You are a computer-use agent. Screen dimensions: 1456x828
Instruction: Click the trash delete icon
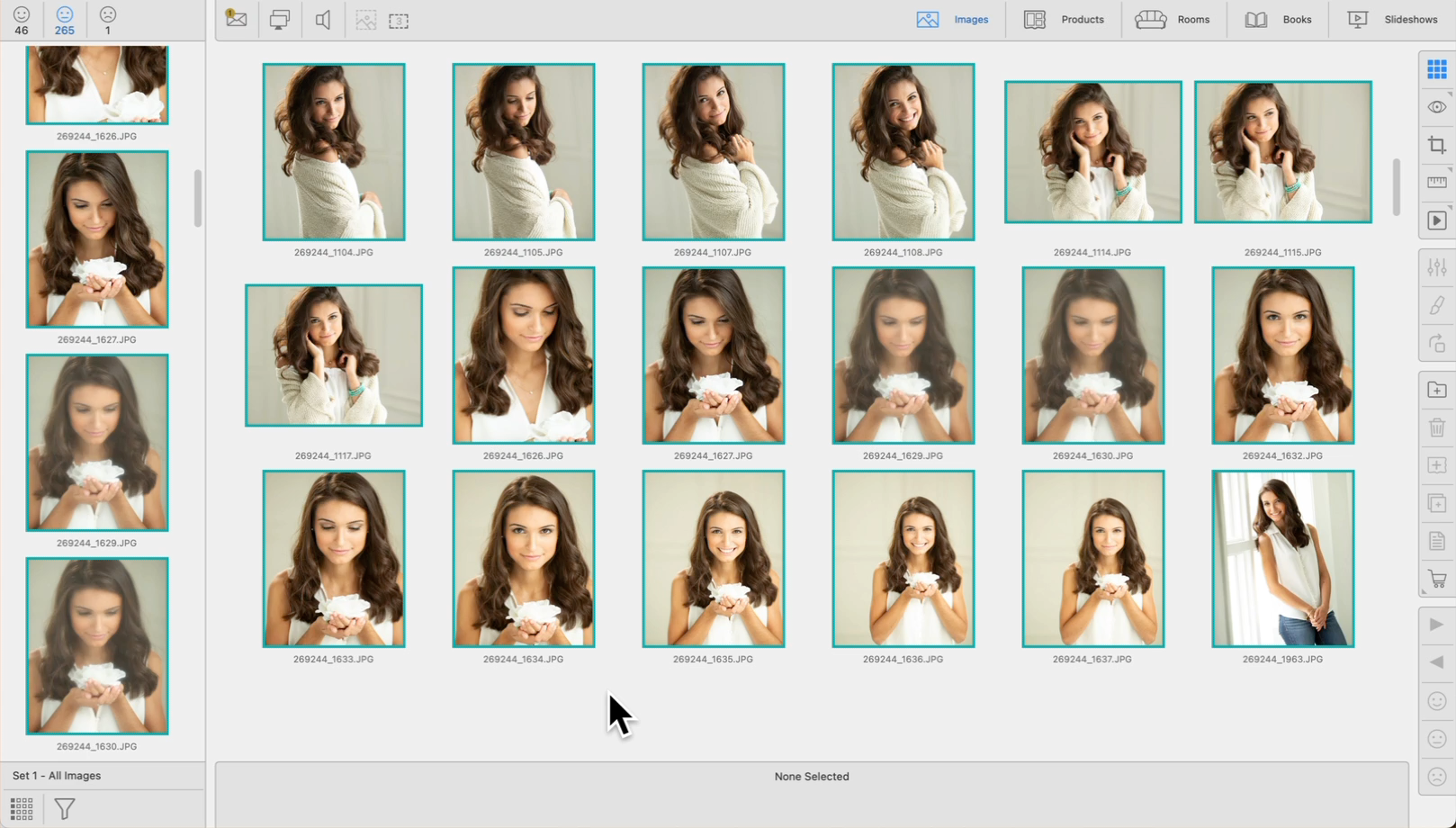tap(1436, 427)
